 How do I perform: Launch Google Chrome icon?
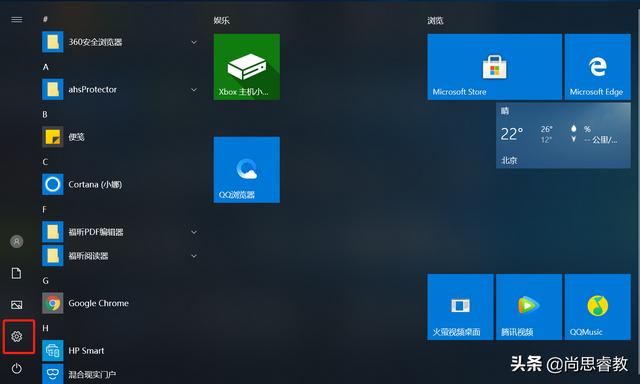(53, 303)
